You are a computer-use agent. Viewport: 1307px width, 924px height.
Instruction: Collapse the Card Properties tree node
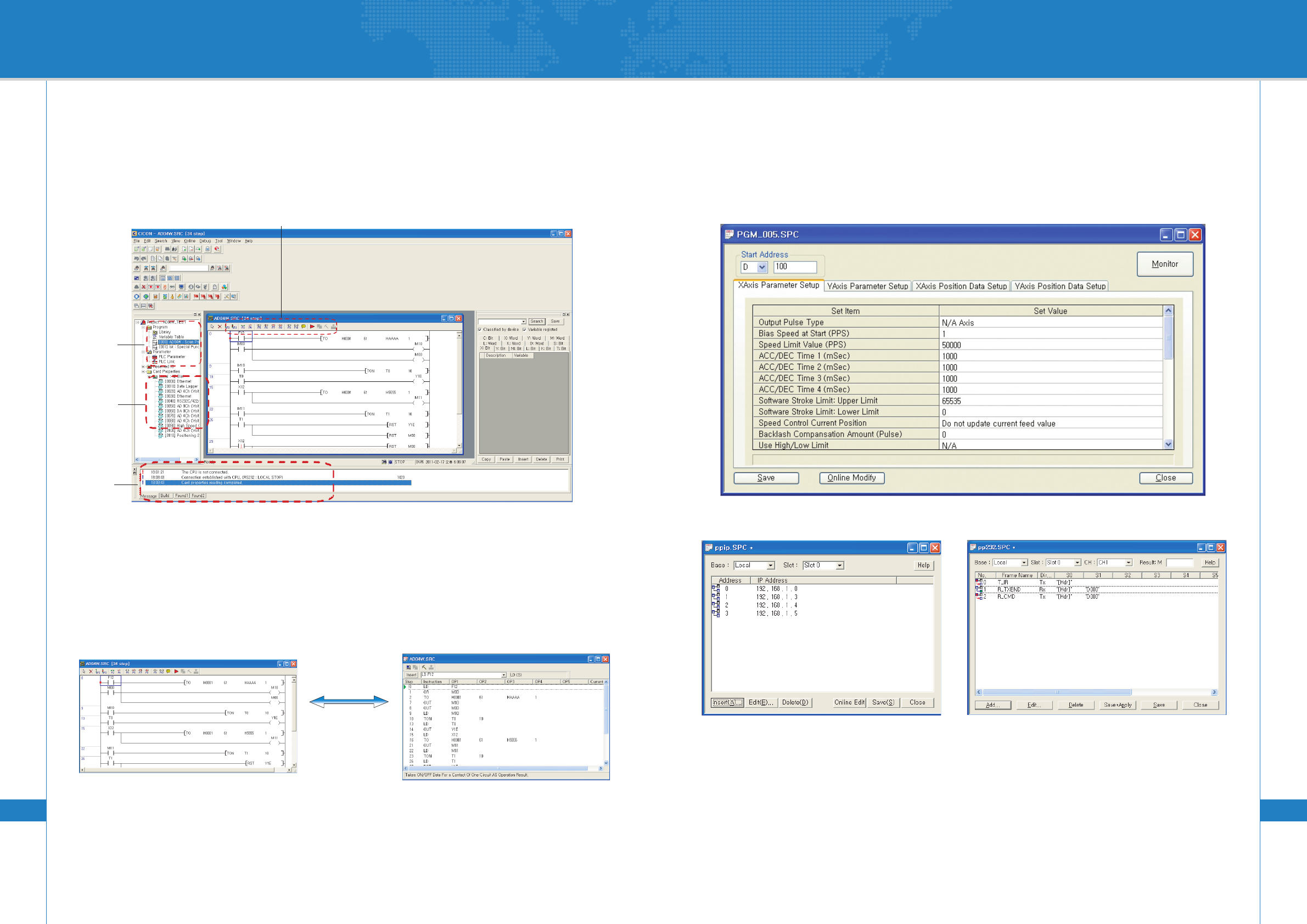pyautogui.click(x=143, y=371)
